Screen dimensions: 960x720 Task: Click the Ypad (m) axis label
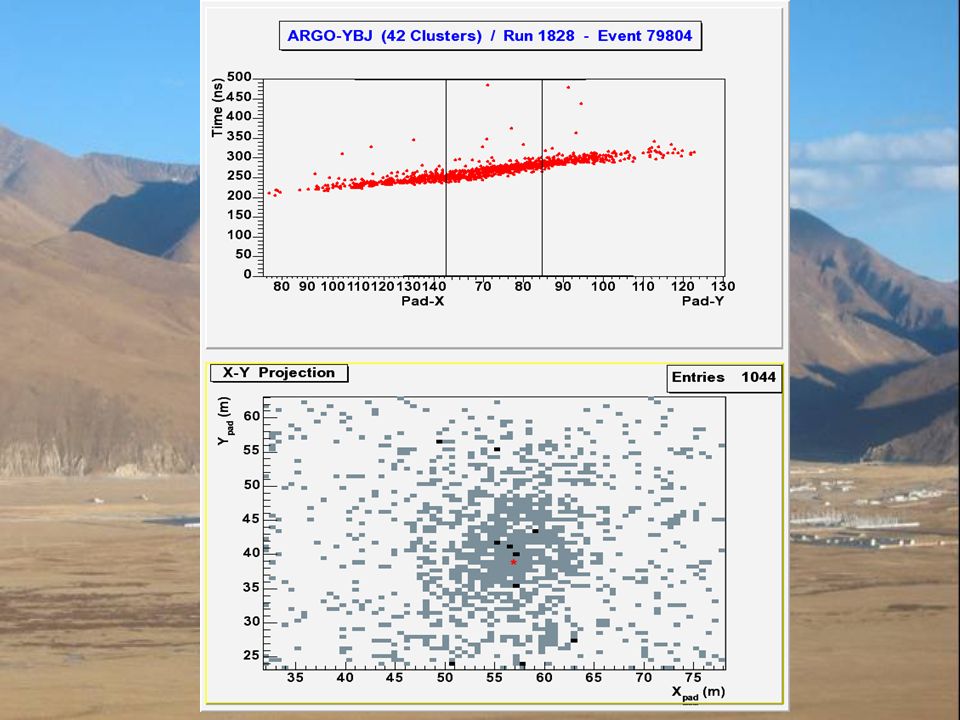225,421
